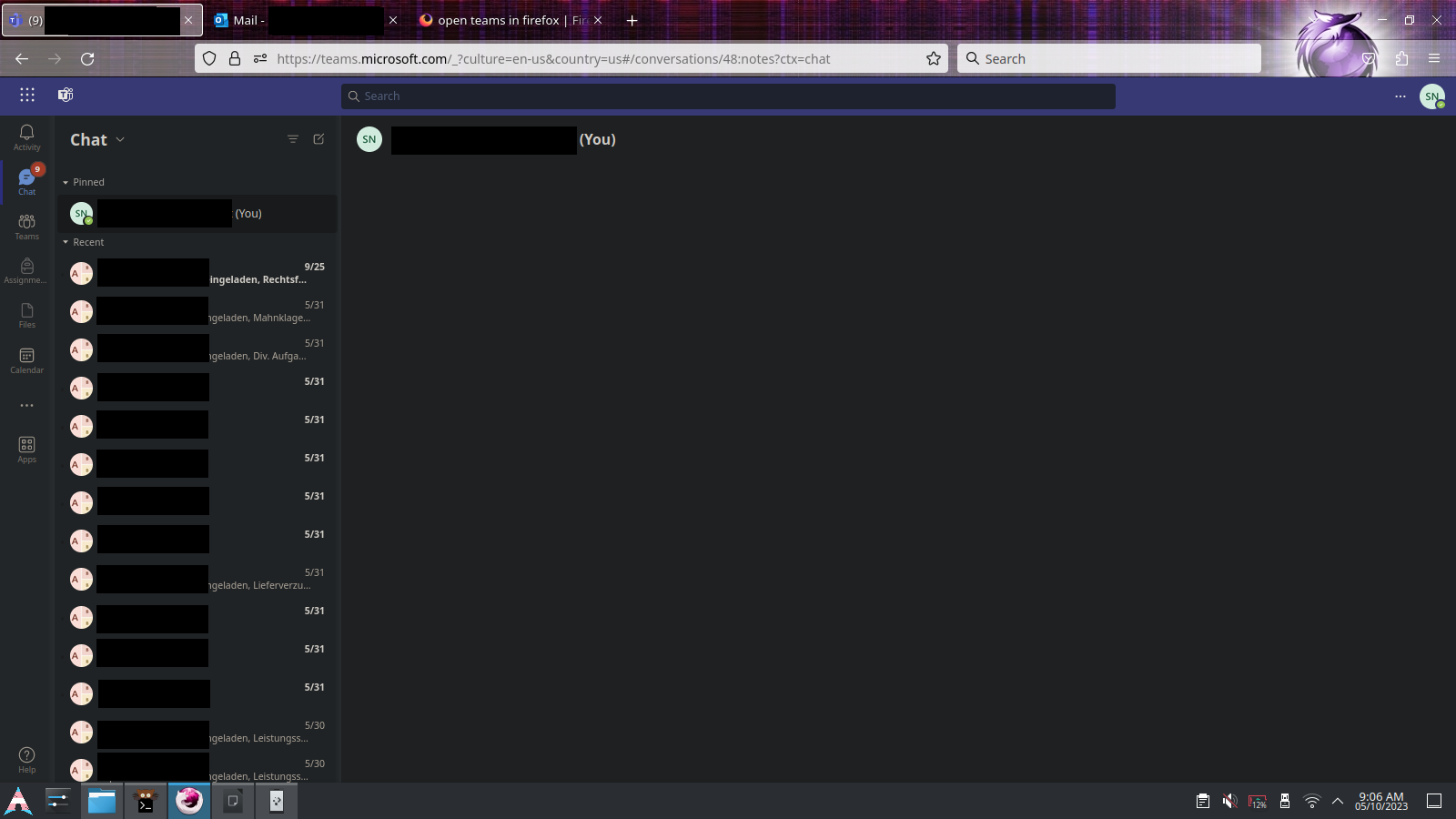Start a new chat with compose icon
The height and width of the screenshot is (819, 1456).
pos(318,139)
